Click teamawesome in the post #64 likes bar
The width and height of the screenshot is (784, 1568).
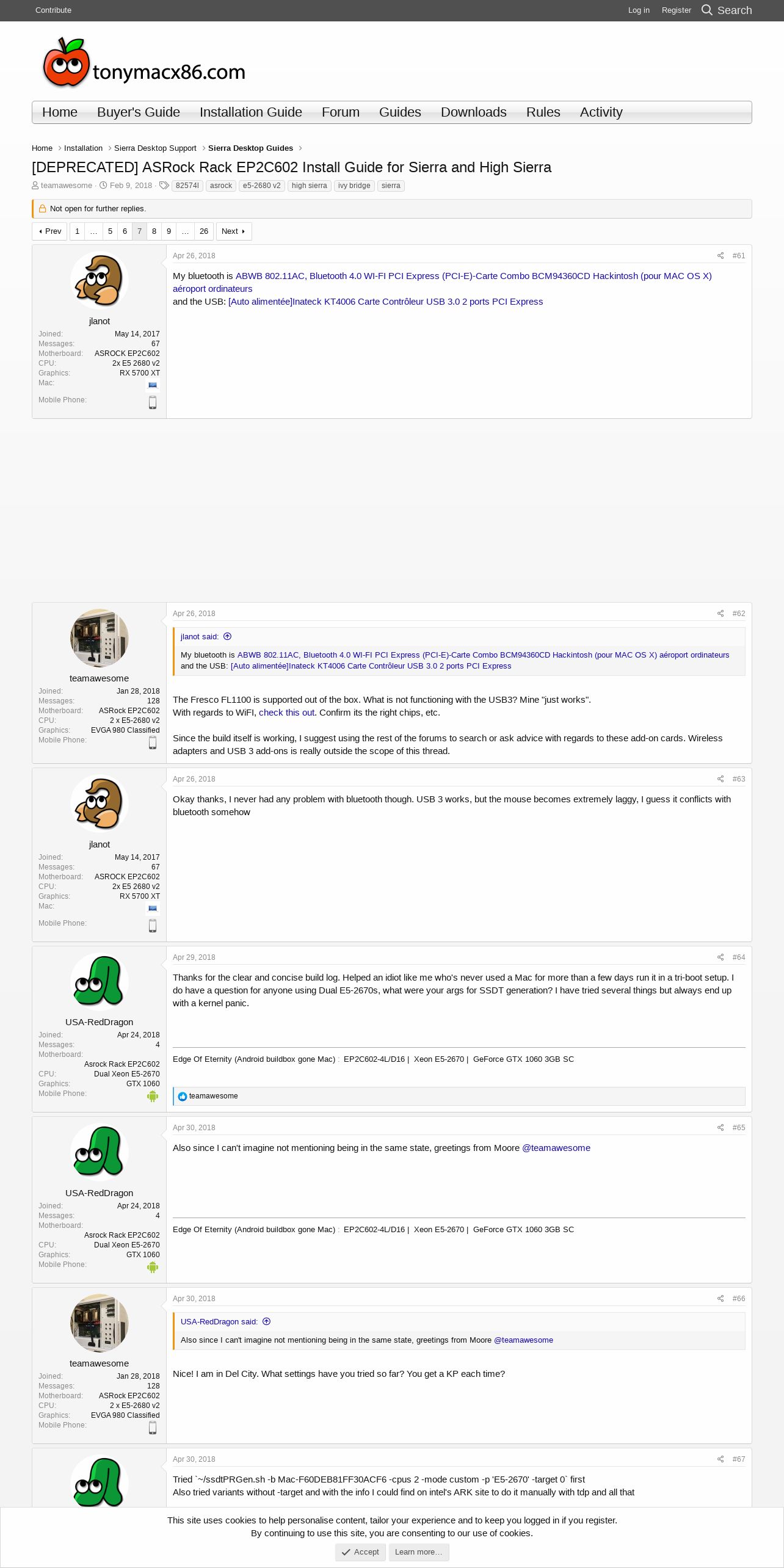click(213, 1097)
